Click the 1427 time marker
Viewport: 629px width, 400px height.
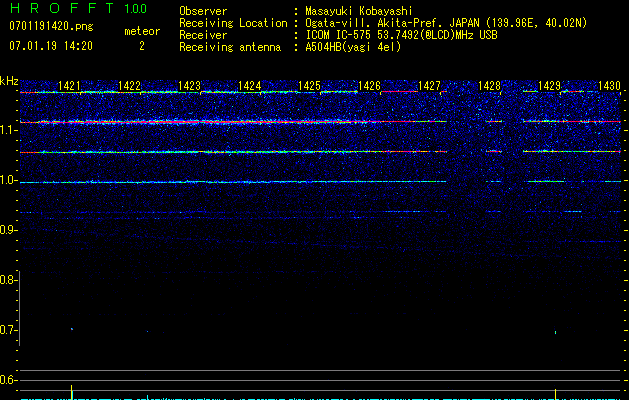click(429, 86)
